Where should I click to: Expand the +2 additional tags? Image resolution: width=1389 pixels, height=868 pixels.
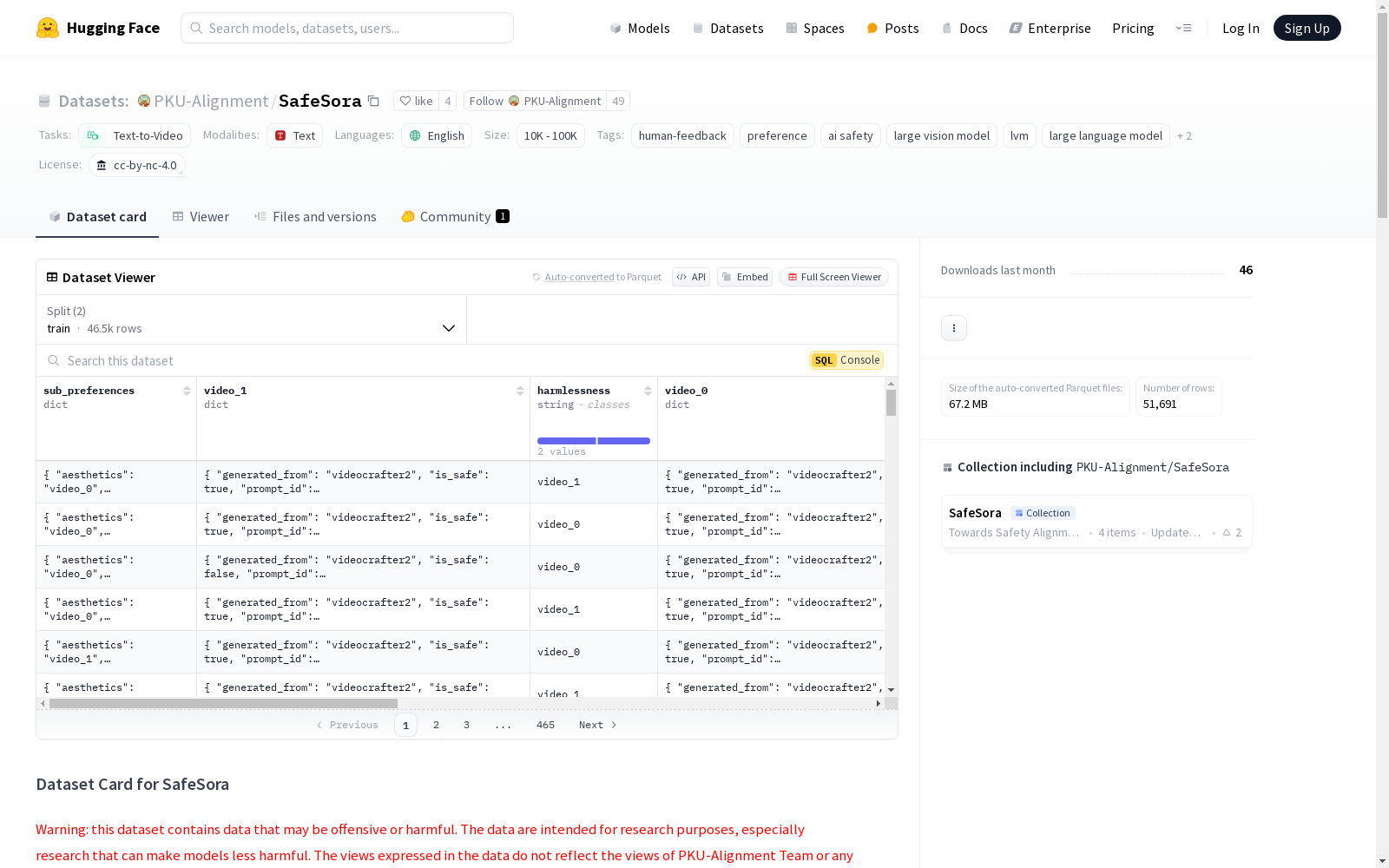point(1184,135)
